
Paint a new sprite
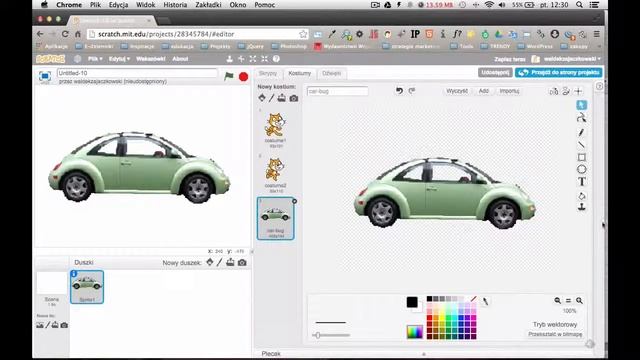(219, 262)
